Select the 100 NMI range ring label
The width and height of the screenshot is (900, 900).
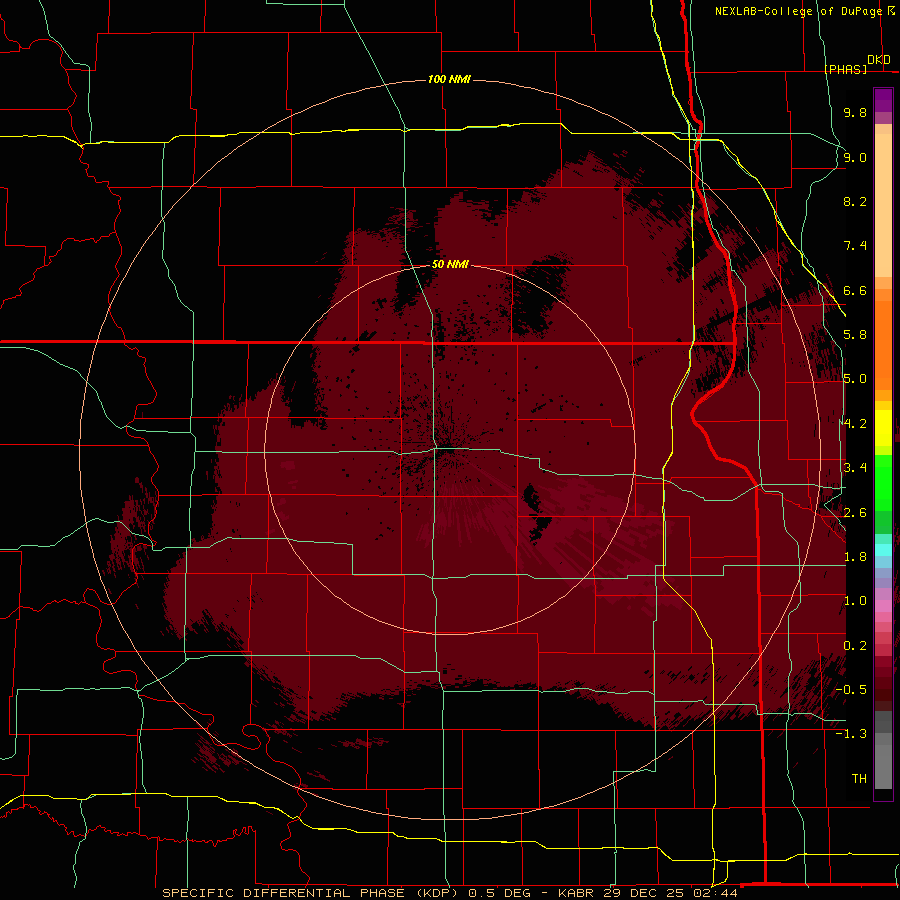[449, 79]
